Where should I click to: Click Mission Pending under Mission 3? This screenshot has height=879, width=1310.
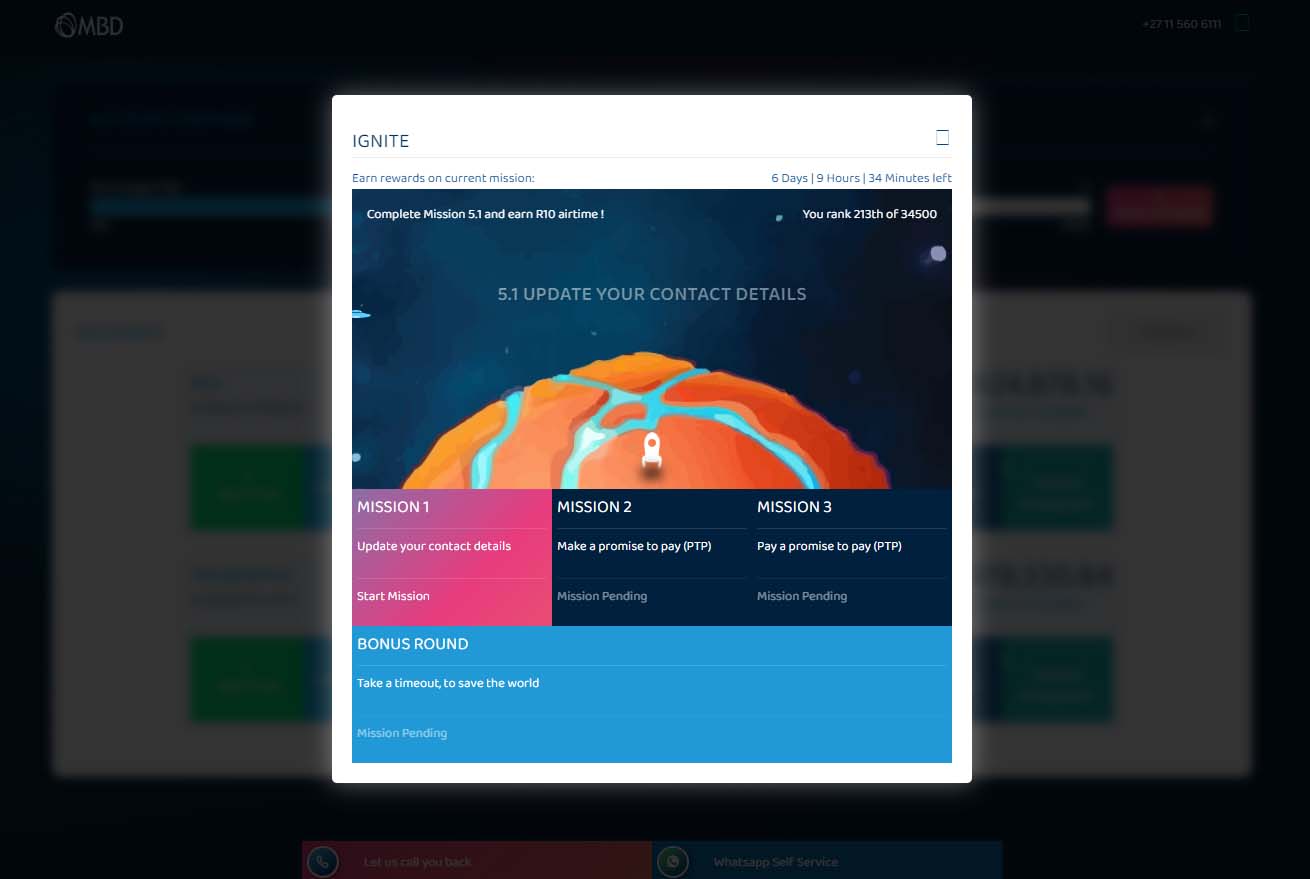(x=802, y=596)
